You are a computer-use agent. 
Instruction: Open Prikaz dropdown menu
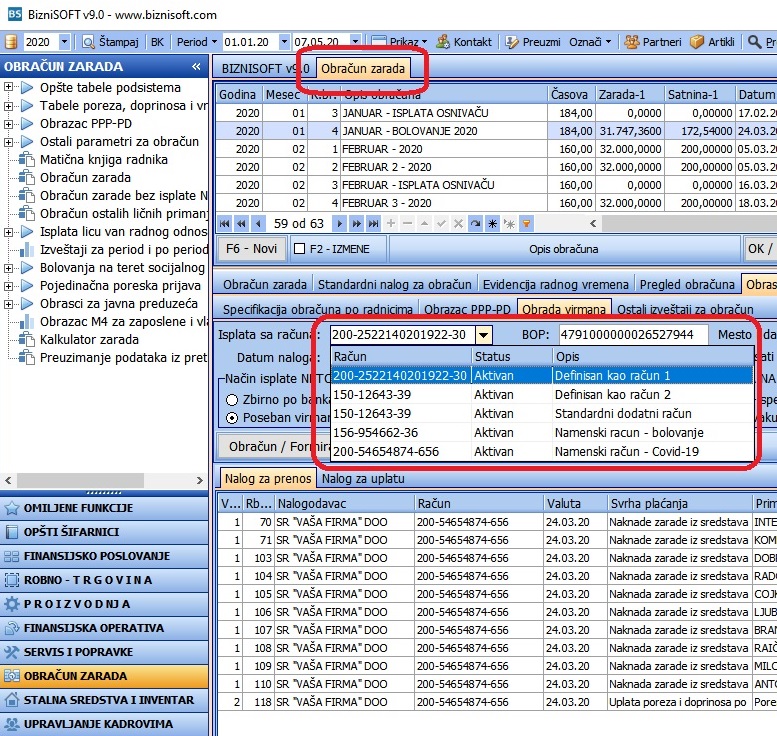[x=399, y=42]
